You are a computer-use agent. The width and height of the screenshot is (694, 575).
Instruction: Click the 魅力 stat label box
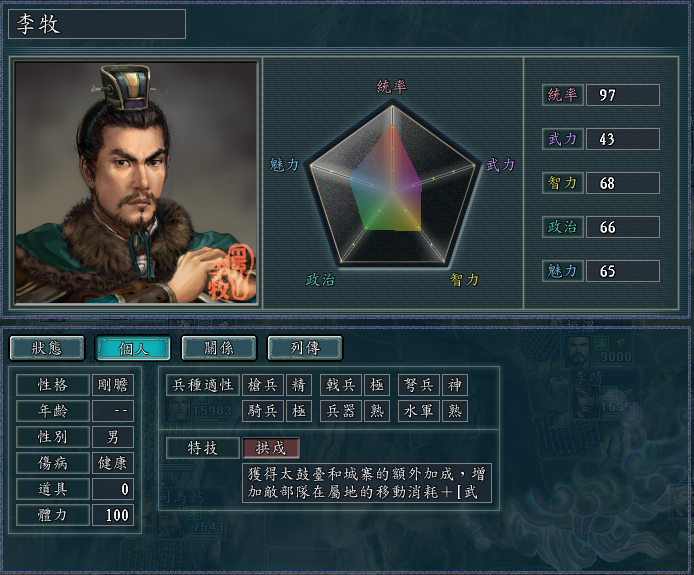coord(563,271)
